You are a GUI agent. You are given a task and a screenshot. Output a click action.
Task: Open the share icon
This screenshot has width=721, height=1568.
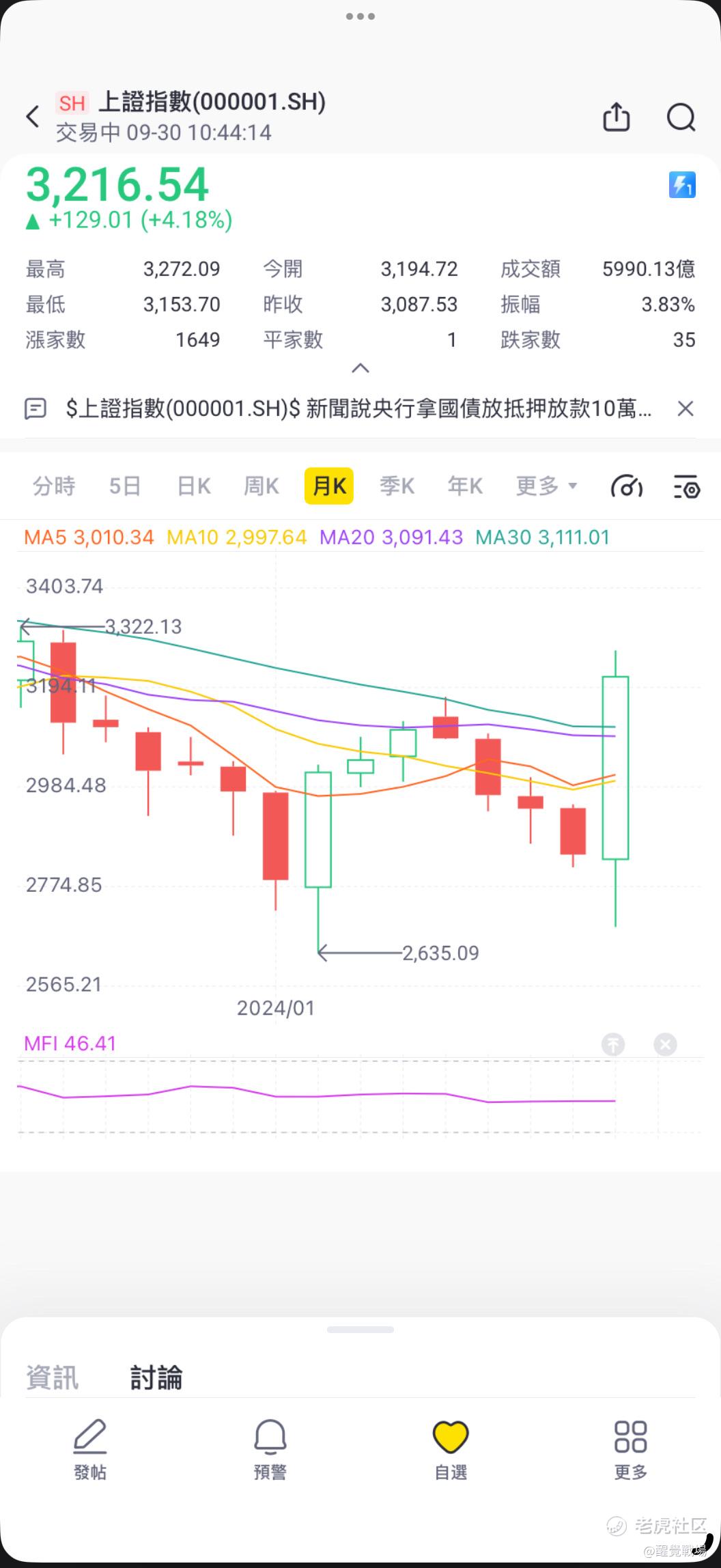617,117
